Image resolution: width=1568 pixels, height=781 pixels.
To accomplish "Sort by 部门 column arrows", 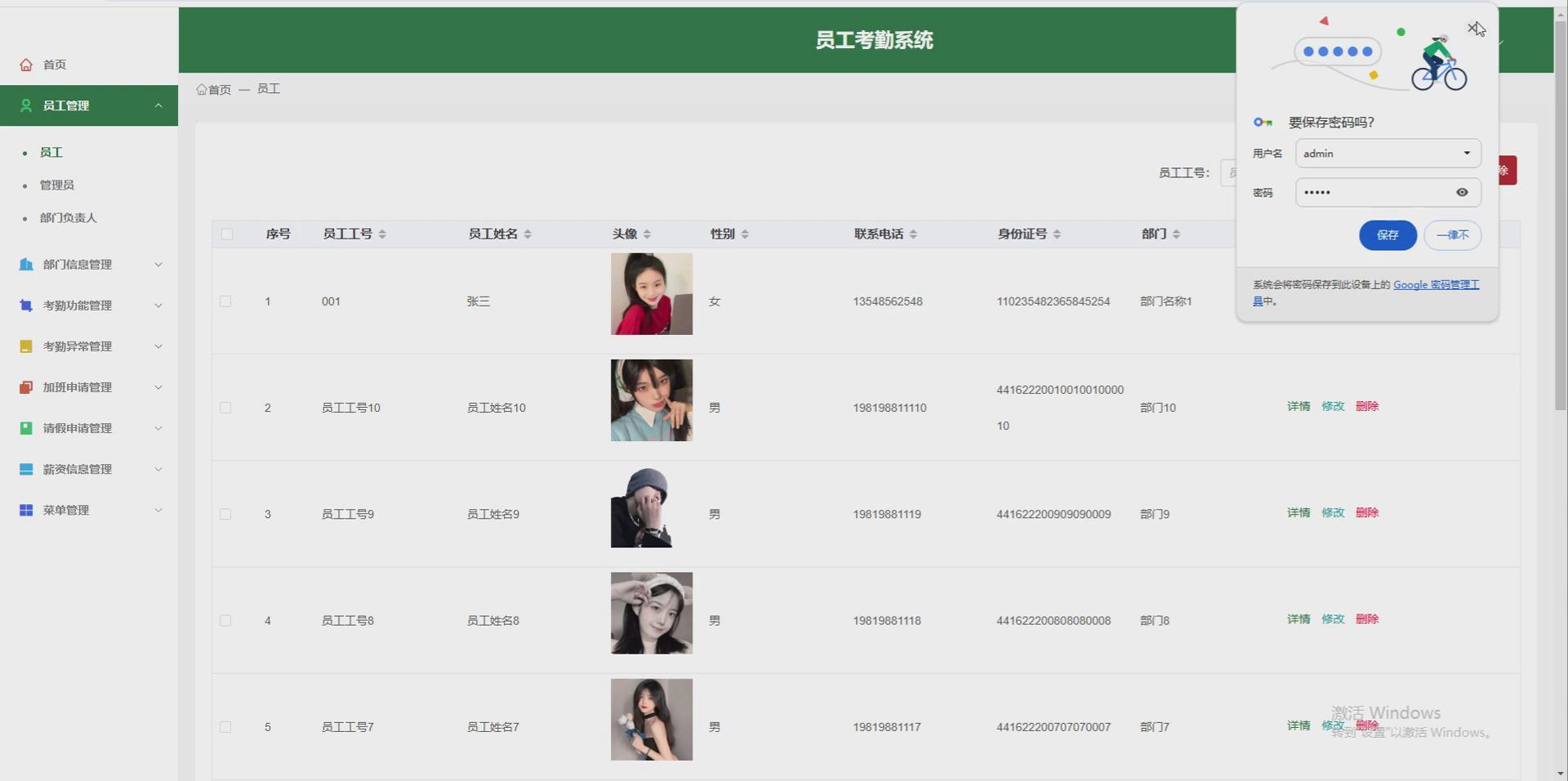I will click(1176, 234).
